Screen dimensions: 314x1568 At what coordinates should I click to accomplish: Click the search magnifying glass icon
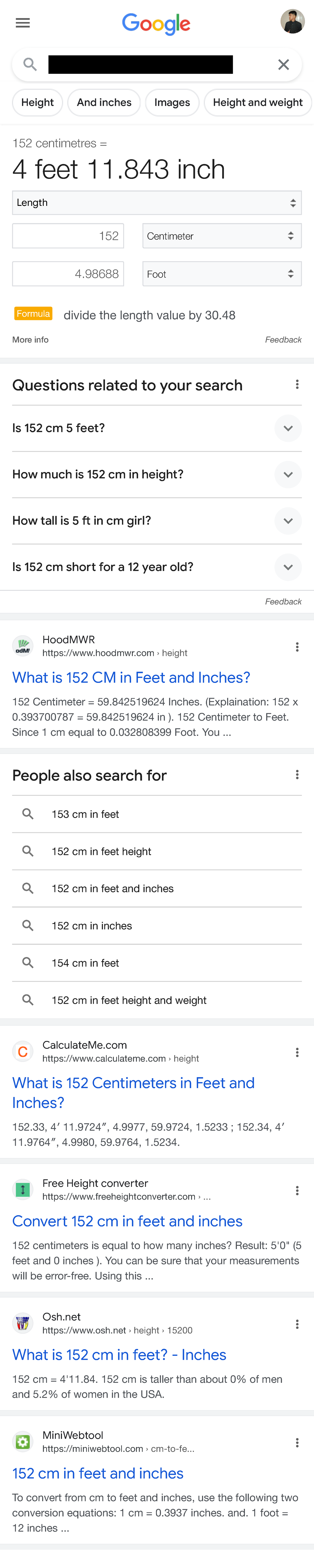coord(30,64)
